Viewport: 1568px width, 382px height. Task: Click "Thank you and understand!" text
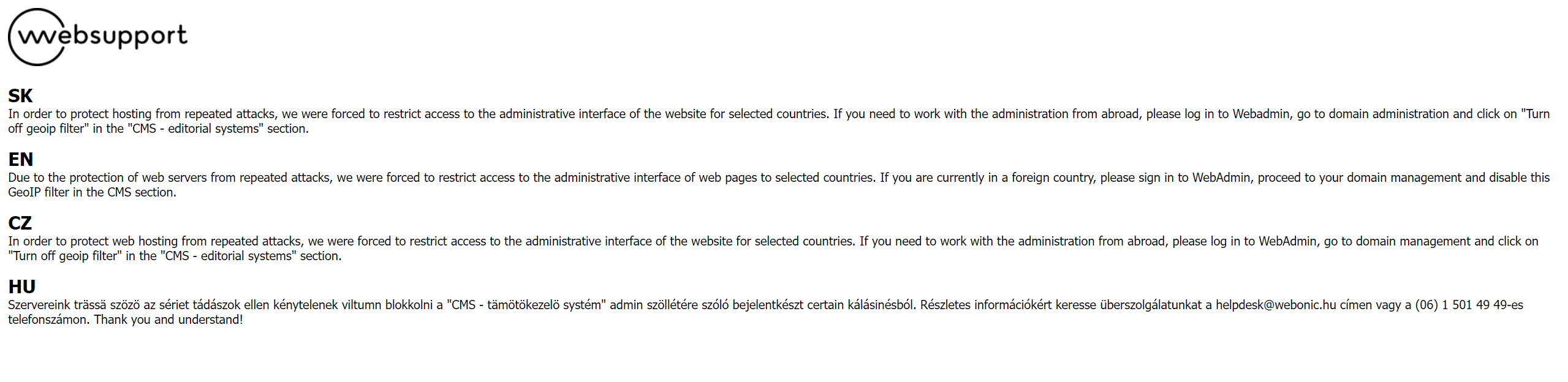(x=169, y=320)
